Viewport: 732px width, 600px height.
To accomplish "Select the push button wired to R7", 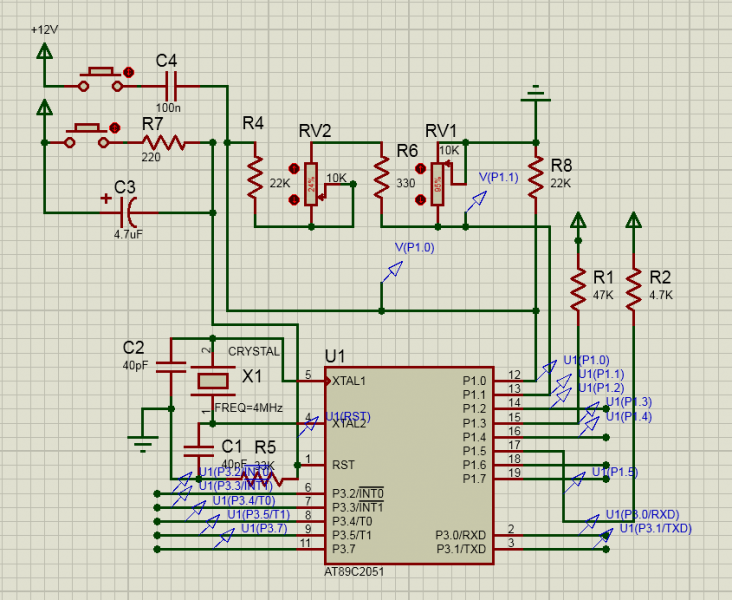I will click(87, 136).
